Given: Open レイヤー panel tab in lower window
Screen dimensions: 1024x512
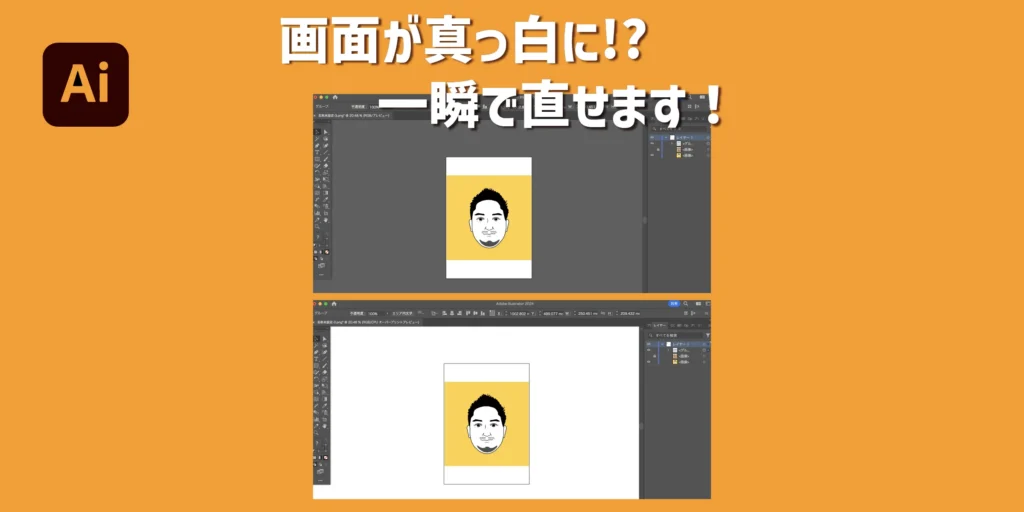Looking at the screenshot, I should coord(660,326).
